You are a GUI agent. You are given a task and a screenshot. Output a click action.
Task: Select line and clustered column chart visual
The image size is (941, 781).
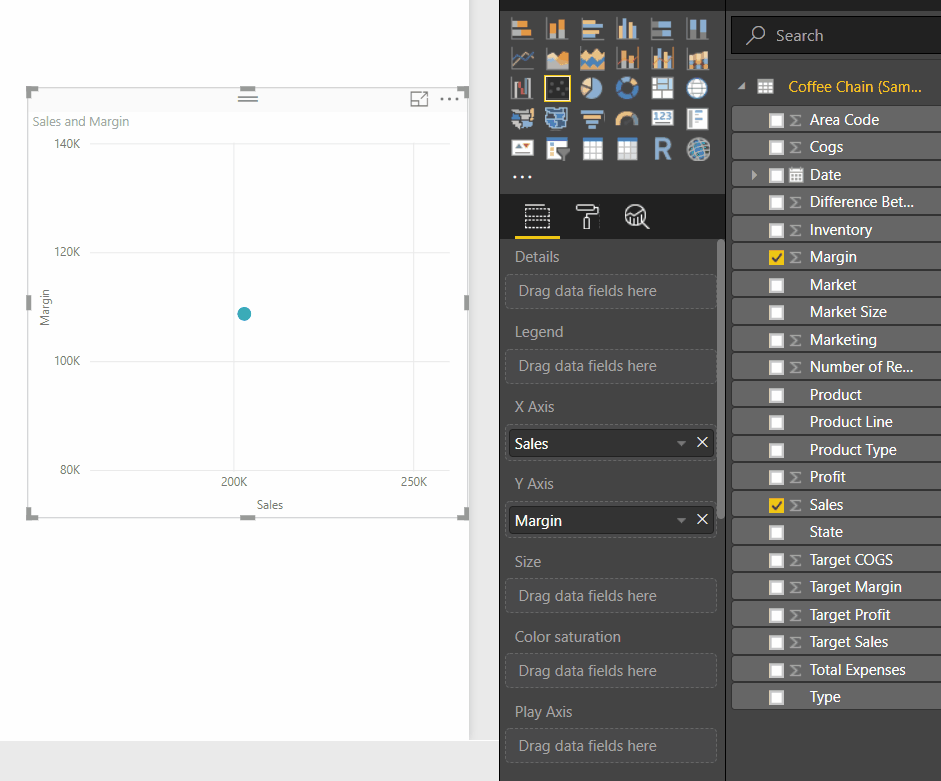[x=662, y=59]
